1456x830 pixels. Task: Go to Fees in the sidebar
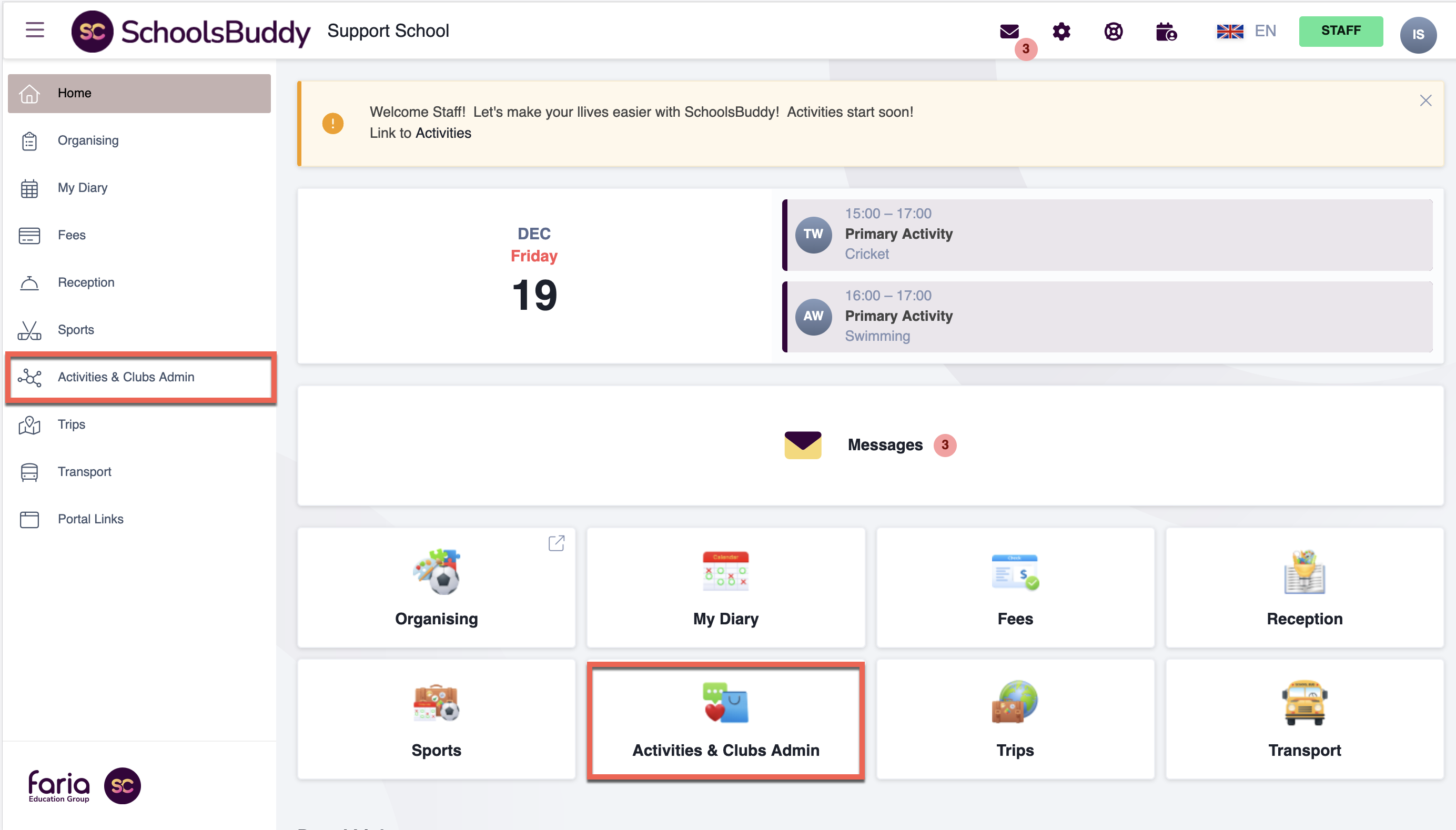[71, 235]
